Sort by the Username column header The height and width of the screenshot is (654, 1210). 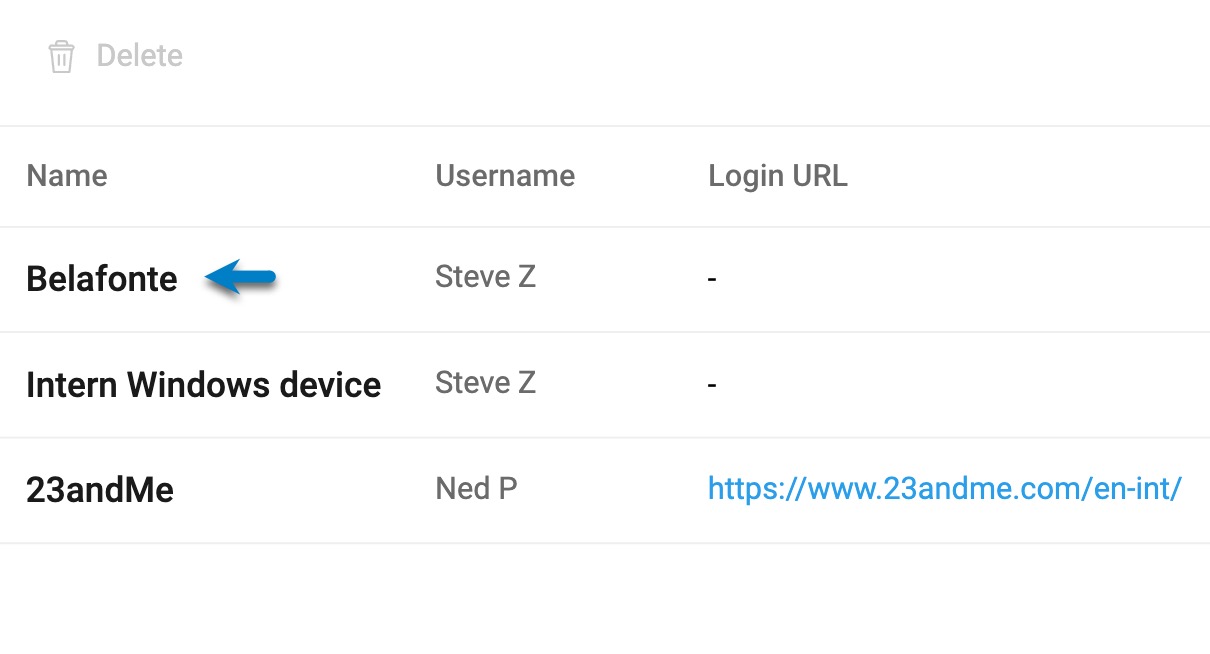(505, 176)
